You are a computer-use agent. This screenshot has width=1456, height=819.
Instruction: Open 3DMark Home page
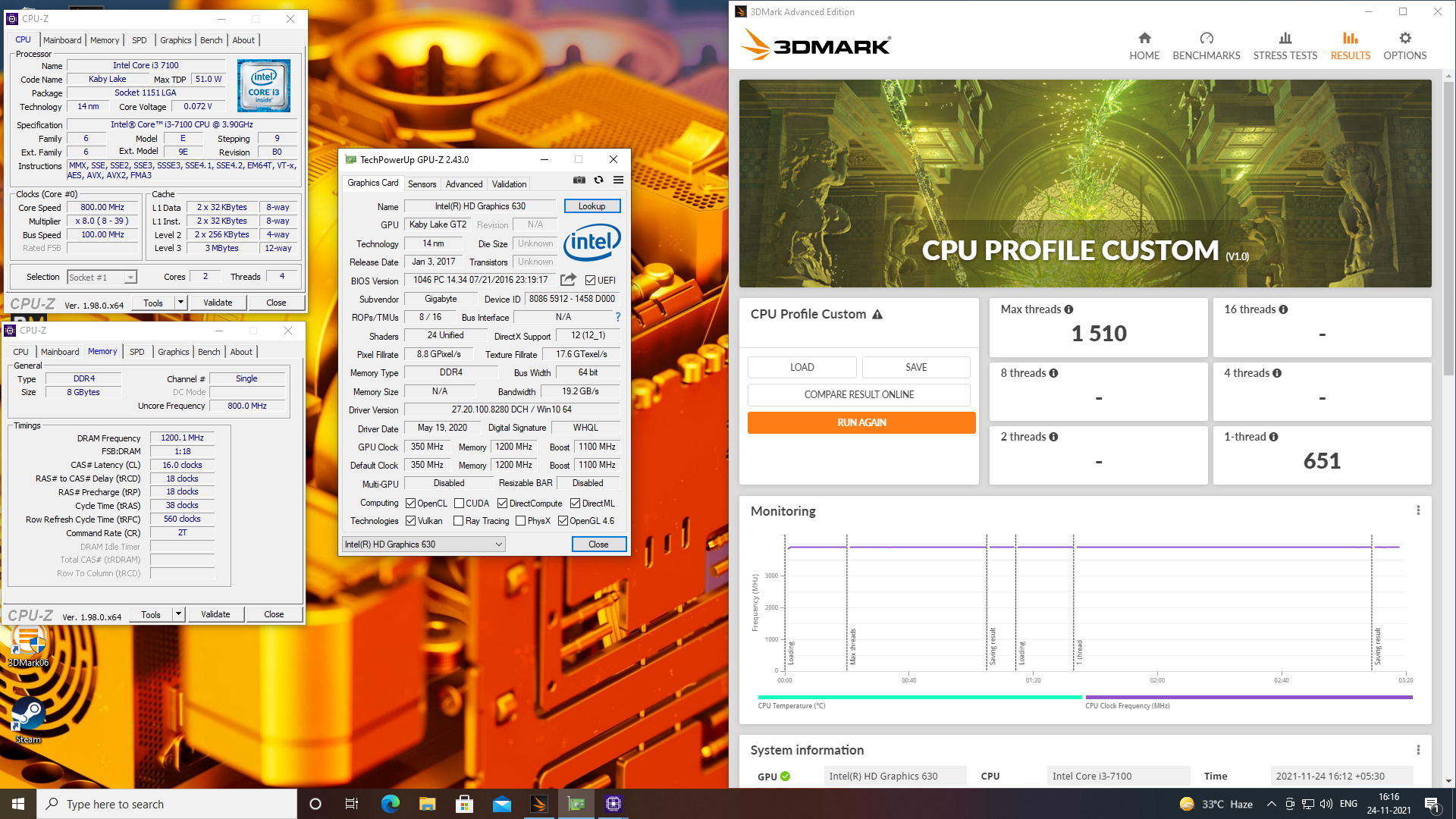1144,46
